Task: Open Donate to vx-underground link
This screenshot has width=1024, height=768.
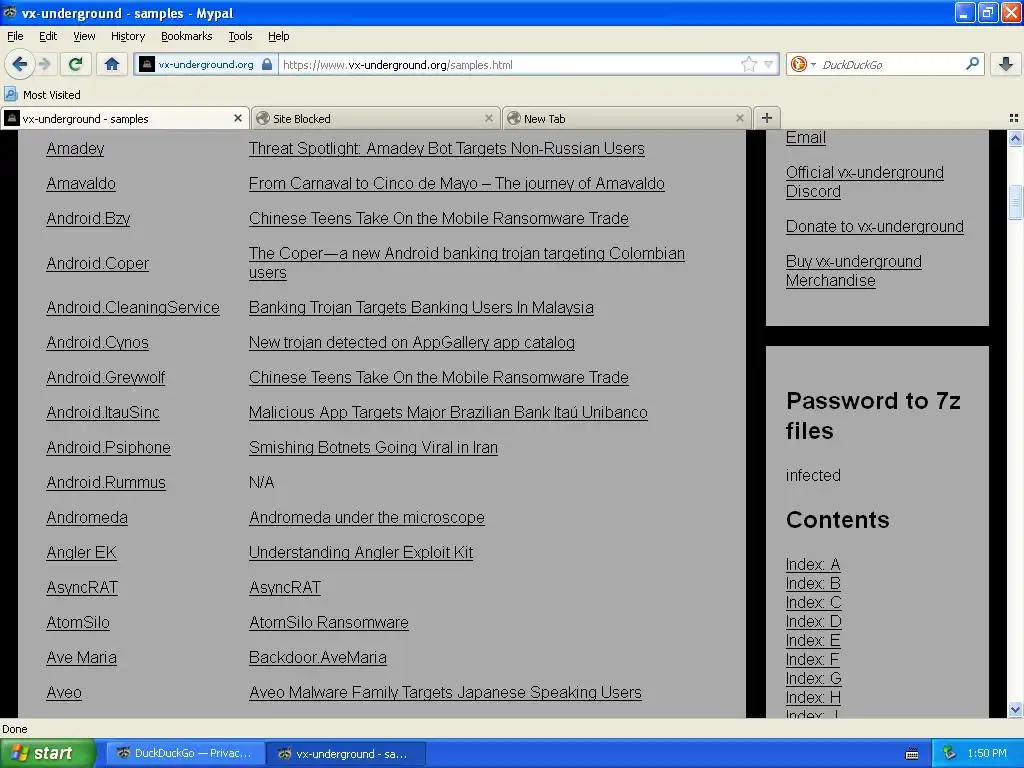Action: click(x=874, y=227)
